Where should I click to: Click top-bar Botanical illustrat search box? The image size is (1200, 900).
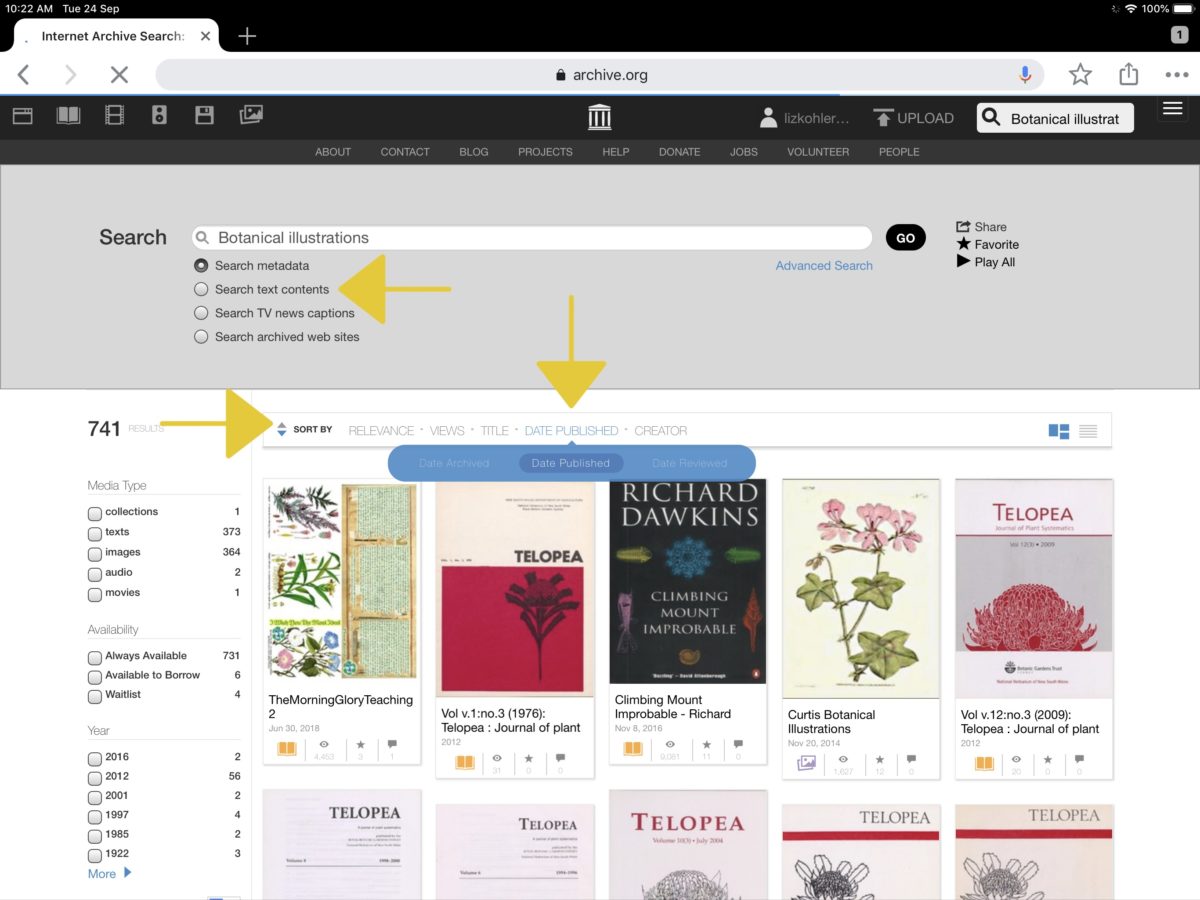[1056, 118]
